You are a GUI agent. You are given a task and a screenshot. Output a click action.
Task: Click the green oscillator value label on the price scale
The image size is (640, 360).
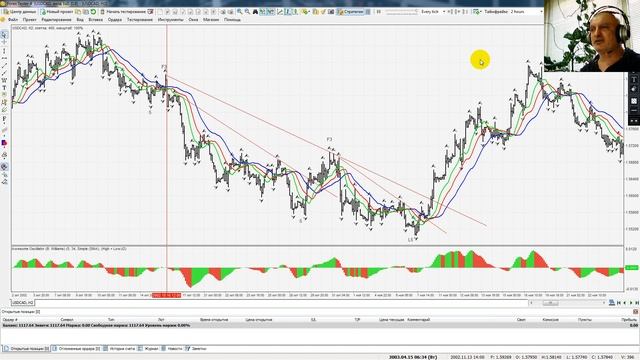[631, 268]
